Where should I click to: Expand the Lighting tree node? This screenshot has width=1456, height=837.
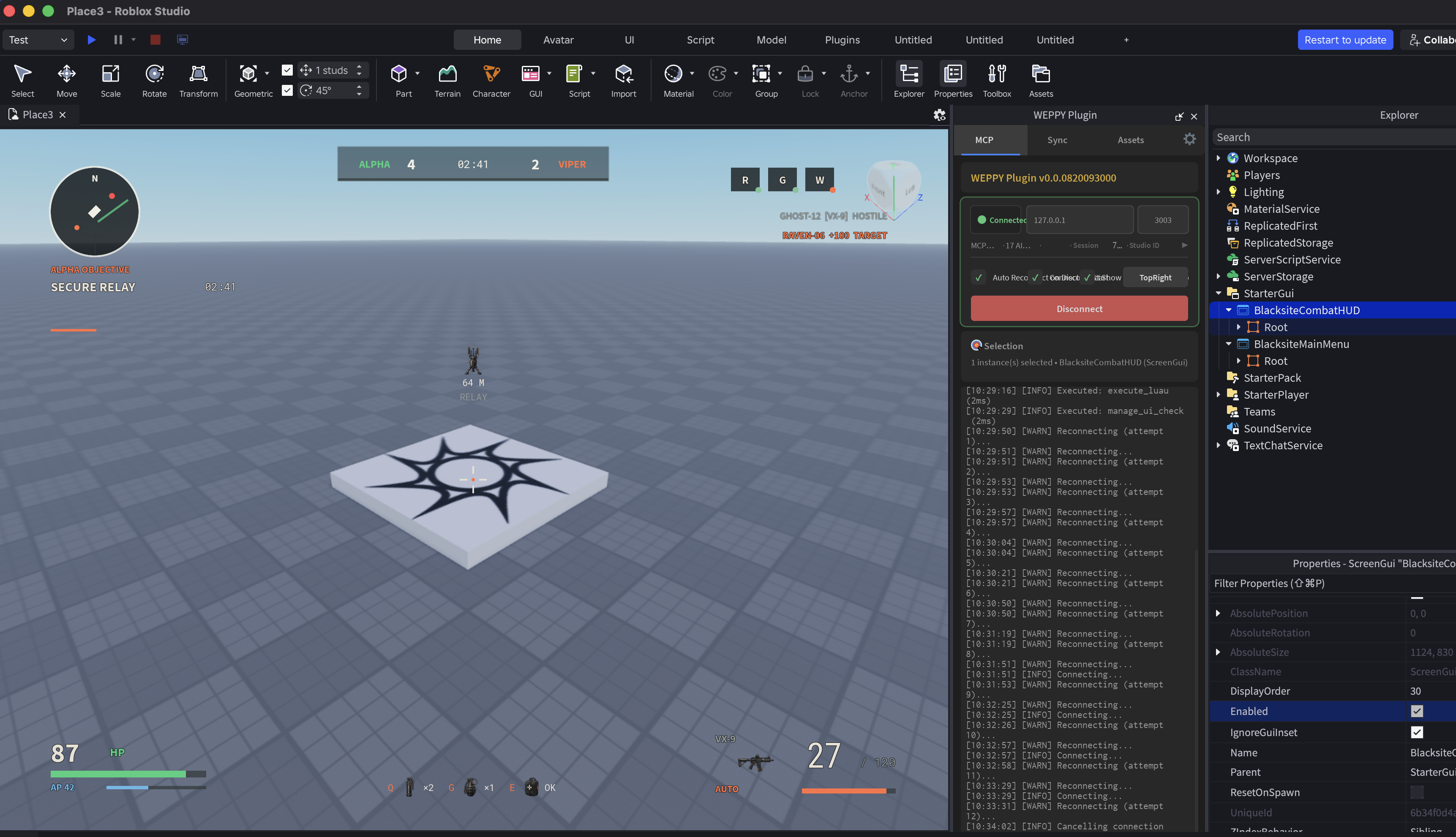pos(1218,191)
